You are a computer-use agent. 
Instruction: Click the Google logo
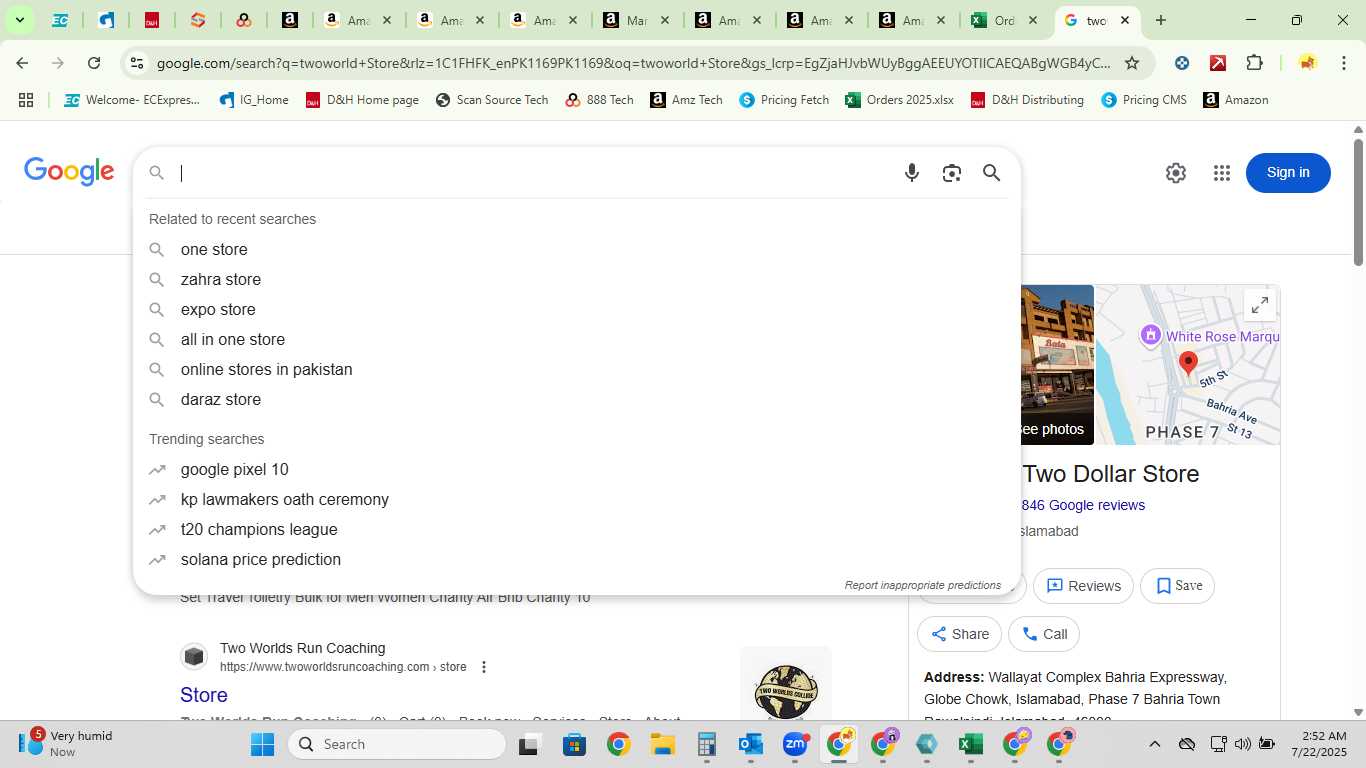pyautogui.click(x=69, y=172)
